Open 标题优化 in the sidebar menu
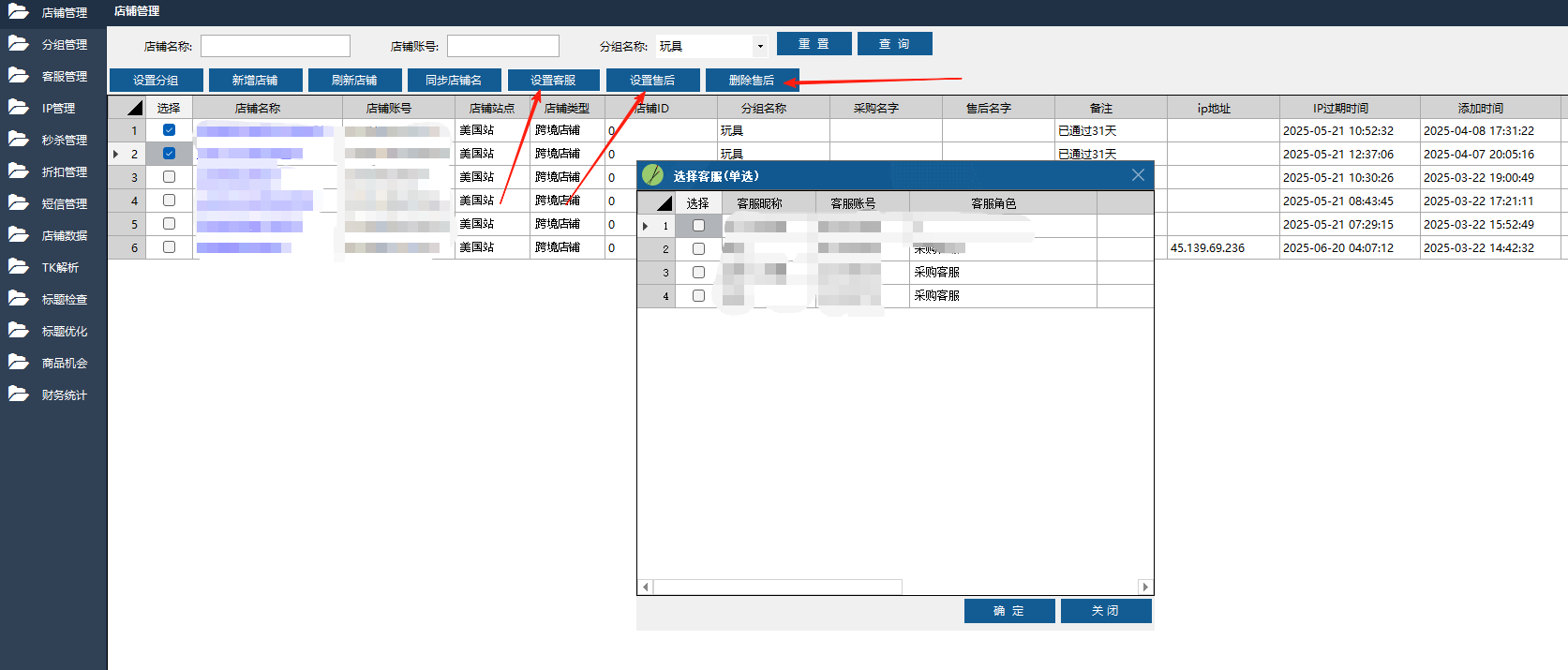Image resolution: width=1568 pixels, height=670 pixels. (64, 331)
